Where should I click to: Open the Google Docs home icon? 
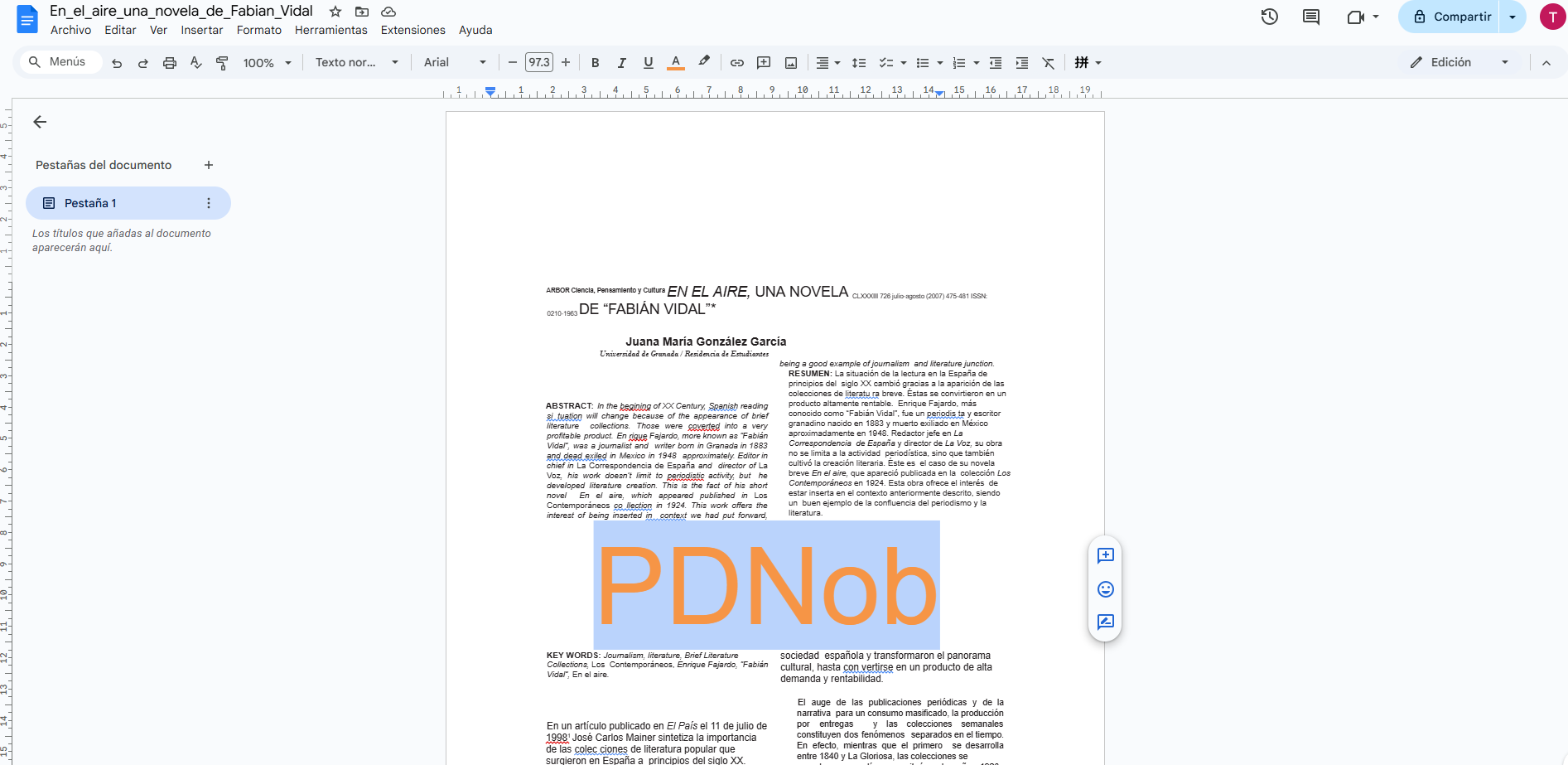27,18
